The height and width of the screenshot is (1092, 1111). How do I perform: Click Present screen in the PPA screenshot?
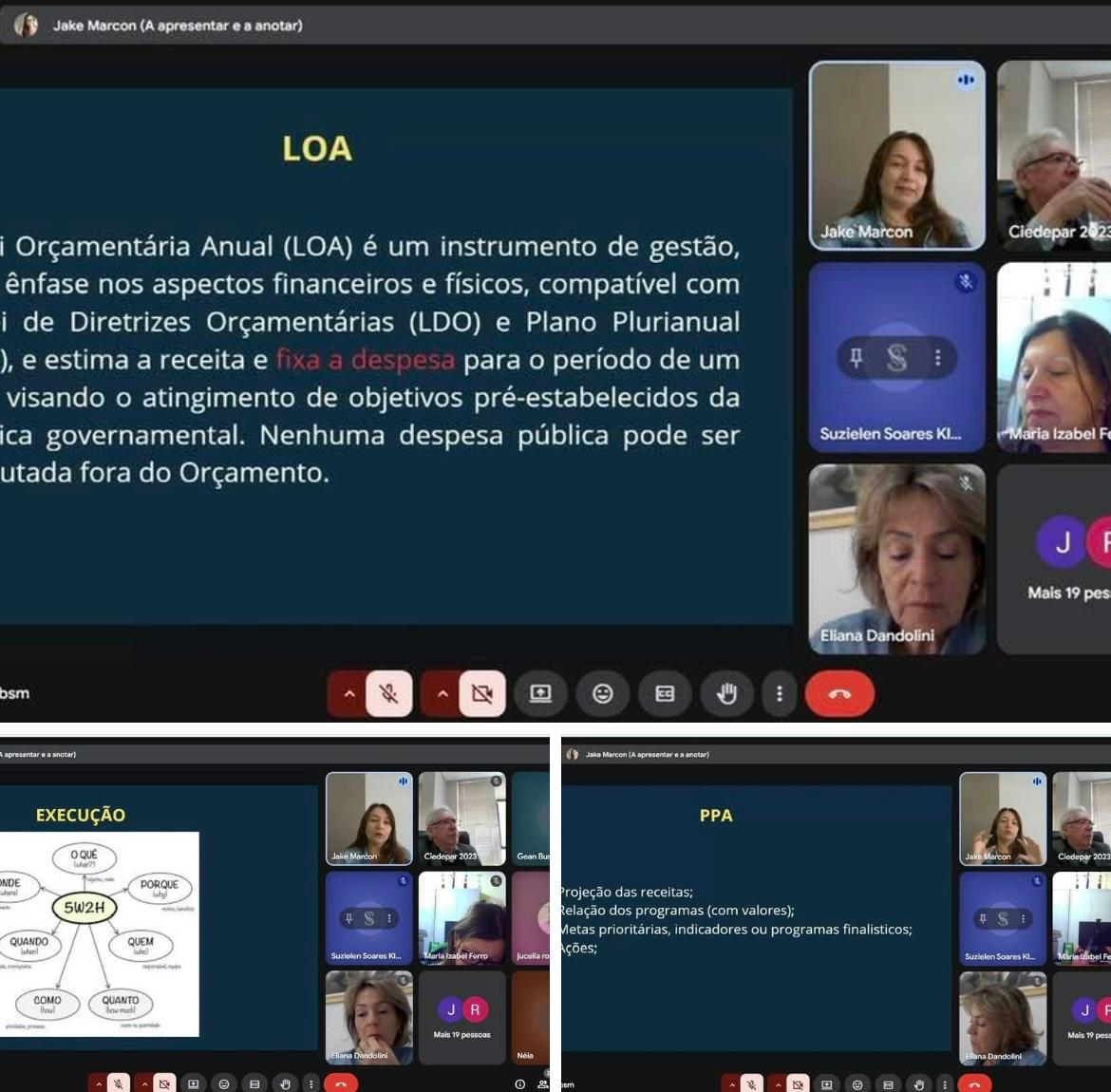coord(827,1083)
